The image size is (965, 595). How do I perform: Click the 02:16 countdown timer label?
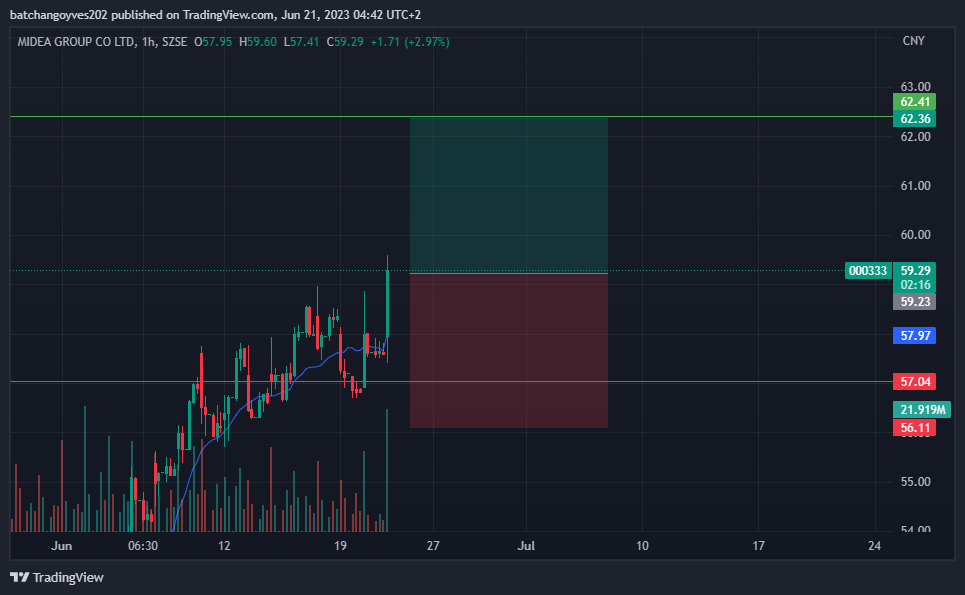pyautogui.click(x=915, y=285)
